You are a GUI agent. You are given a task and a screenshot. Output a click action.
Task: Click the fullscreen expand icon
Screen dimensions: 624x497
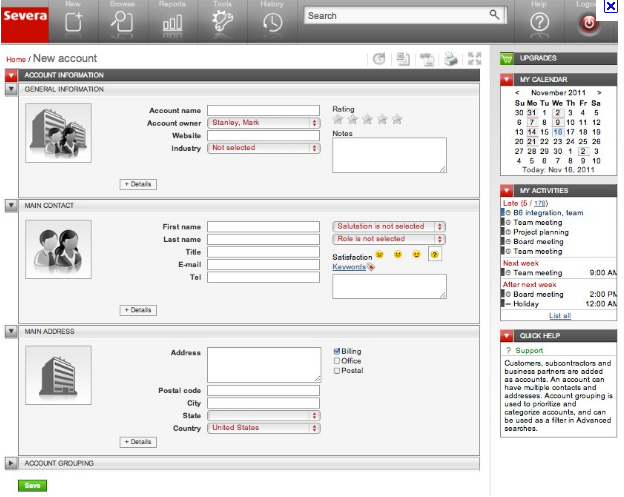(474, 58)
